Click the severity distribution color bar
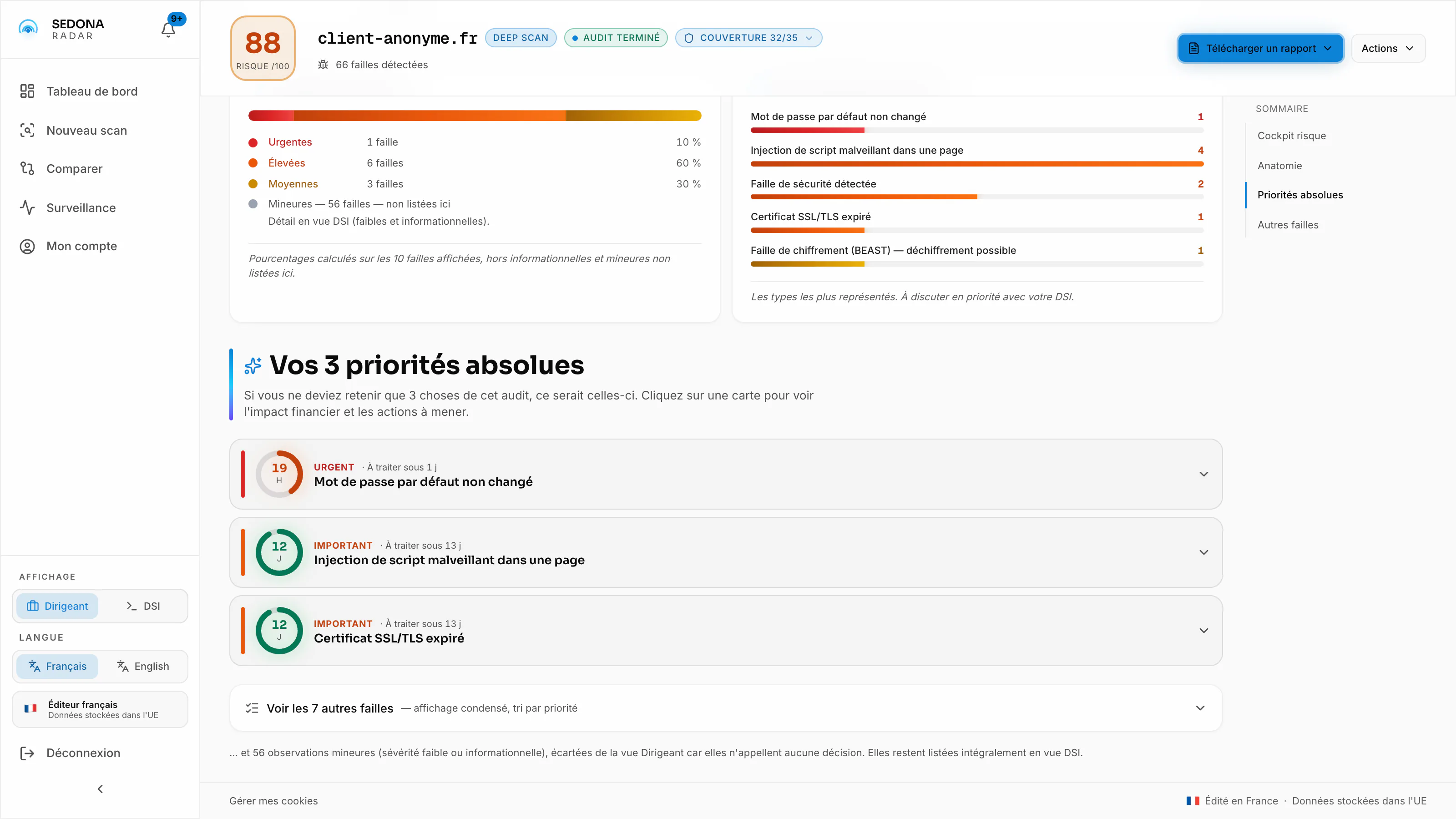 coord(475,115)
